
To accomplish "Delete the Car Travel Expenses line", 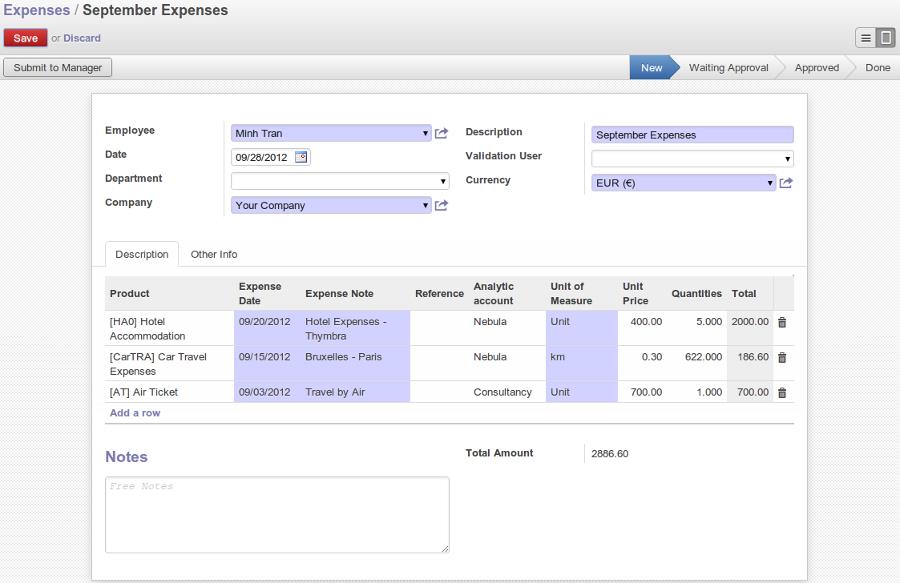I will (x=782, y=357).
